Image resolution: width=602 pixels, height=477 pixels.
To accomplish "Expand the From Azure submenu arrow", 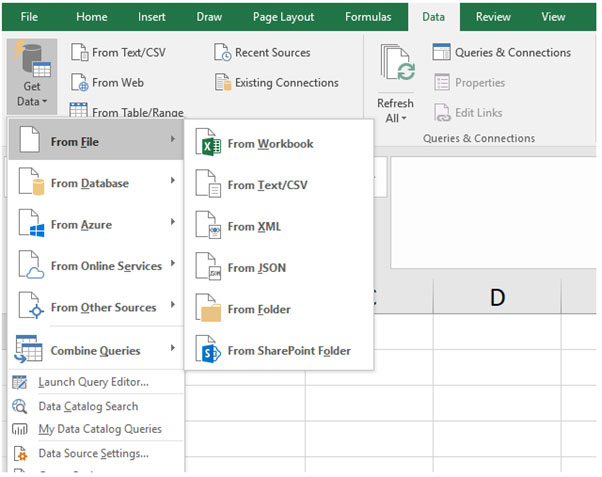I will (173, 222).
